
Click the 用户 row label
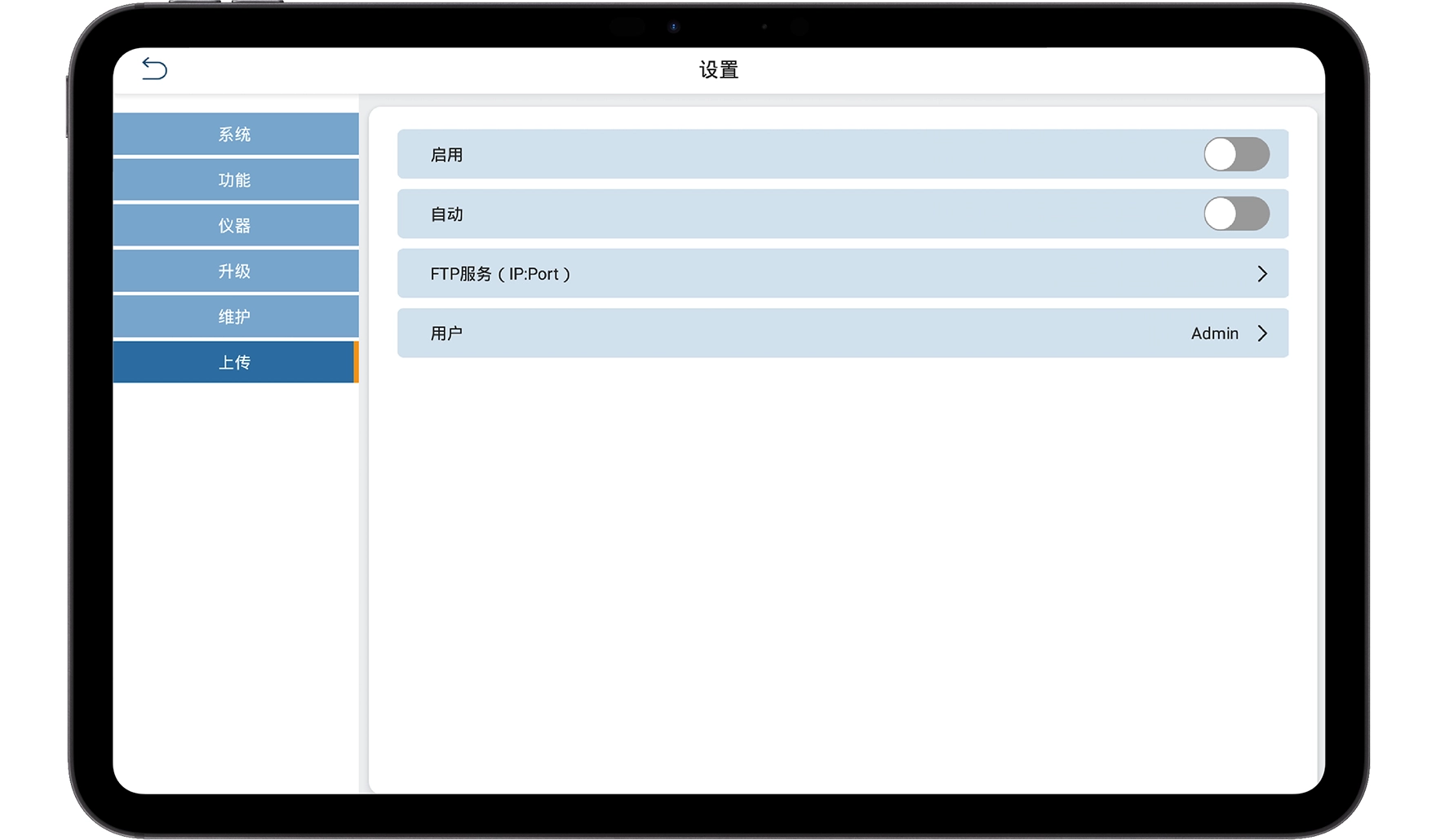click(446, 334)
